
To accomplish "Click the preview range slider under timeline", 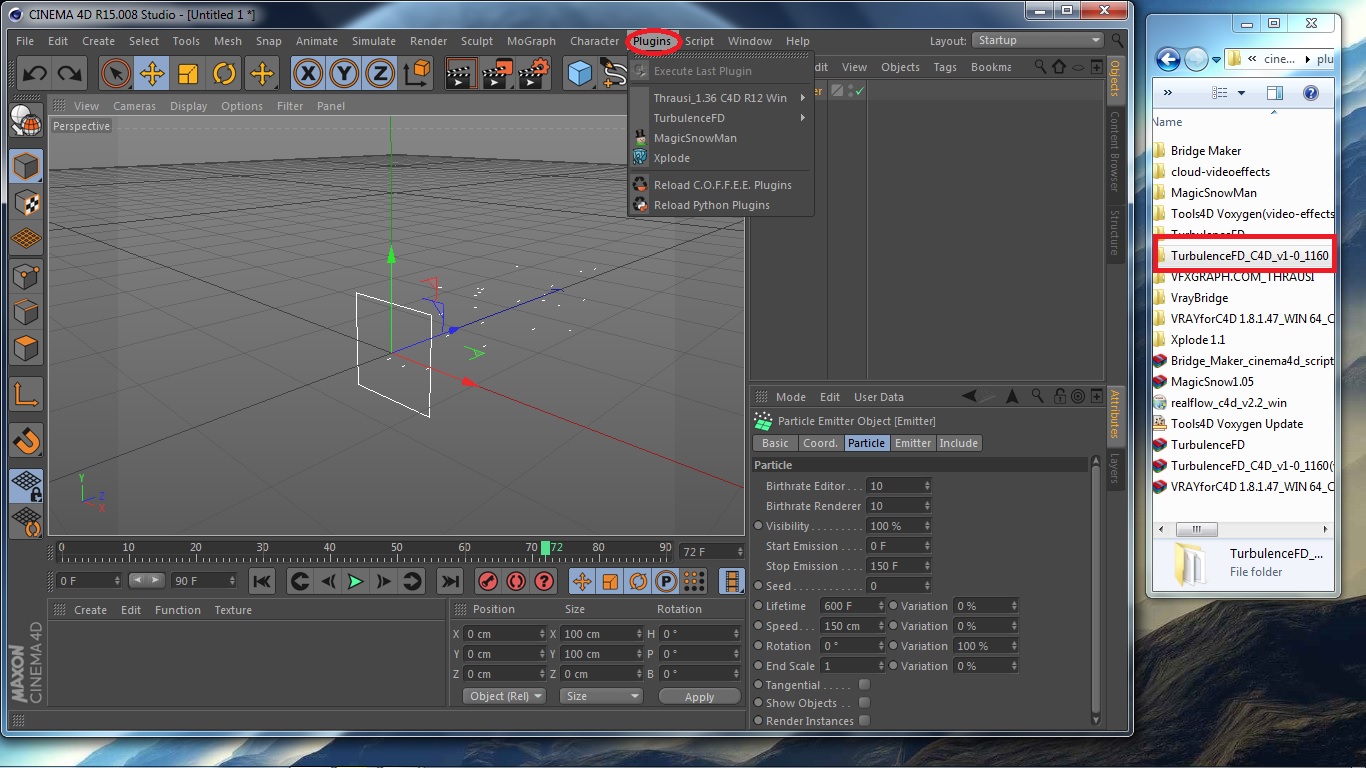I will 147,580.
